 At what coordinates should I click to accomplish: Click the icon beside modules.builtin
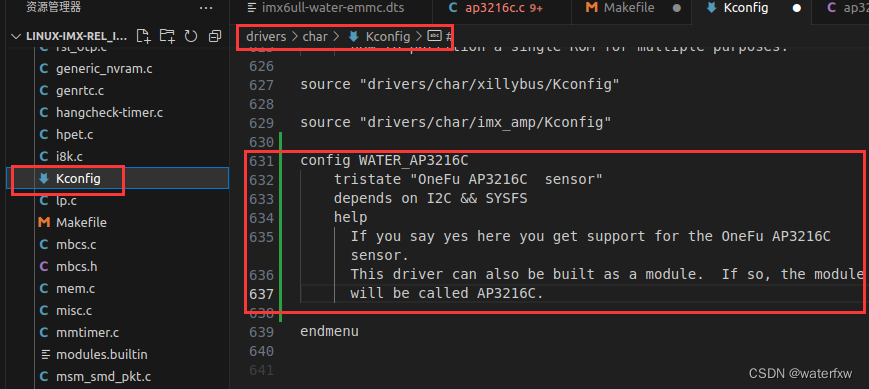tap(45, 355)
